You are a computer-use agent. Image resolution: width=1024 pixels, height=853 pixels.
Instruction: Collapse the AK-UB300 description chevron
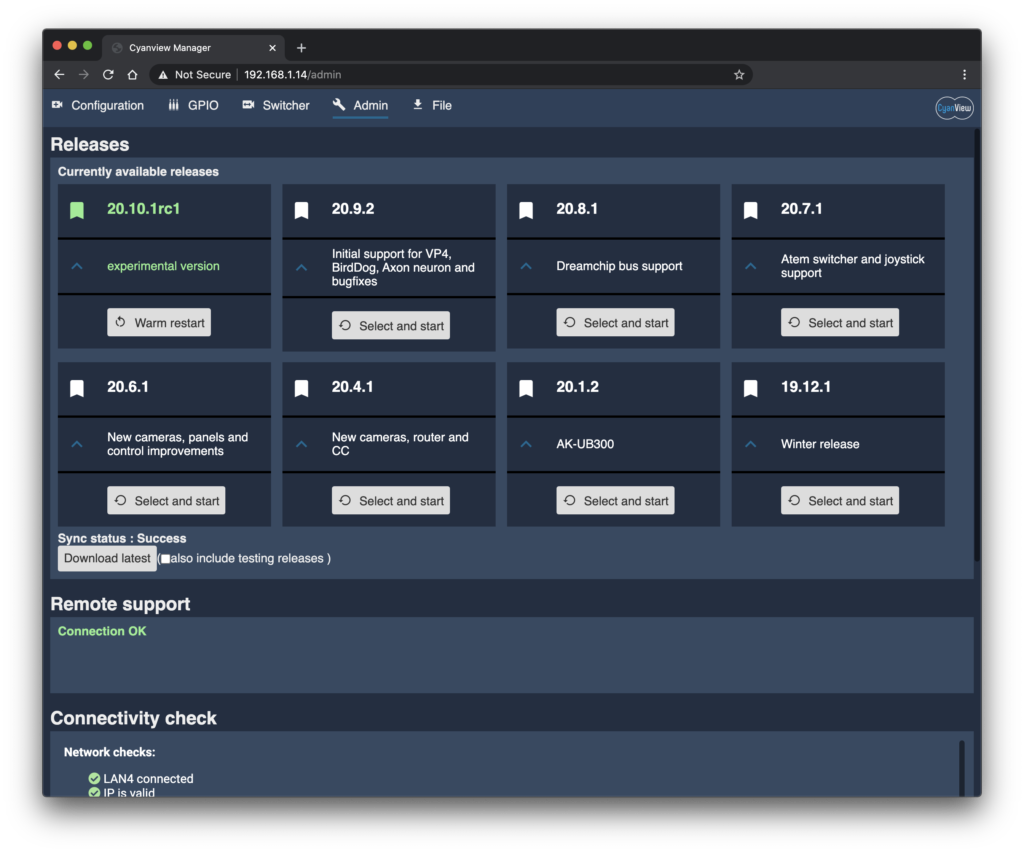tap(526, 444)
